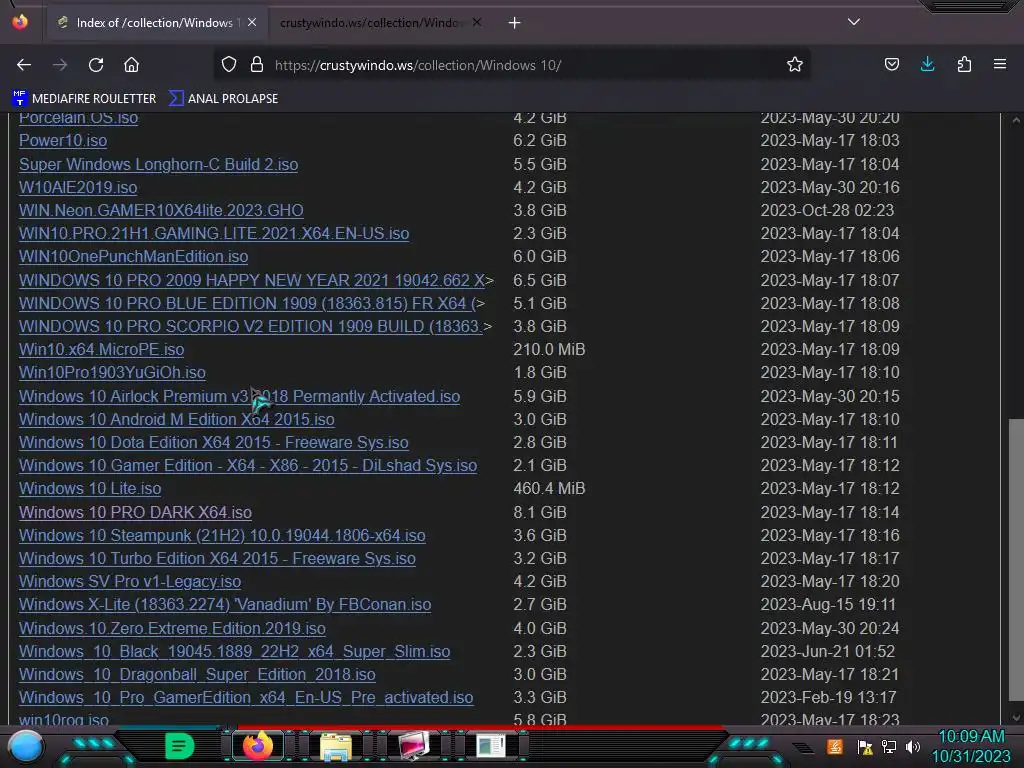Download WIN.Neon.GAMER10X64lite.2023.GHO
Image resolution: width=1024 pixels, height=768 pixels.
coord(161,210)
